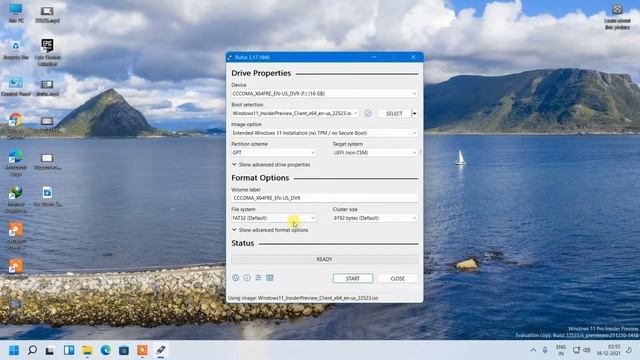Viewport: 640px width, 360px height.
Task: Open Widgets from the taskbar
Action: [x=69, y=350]
